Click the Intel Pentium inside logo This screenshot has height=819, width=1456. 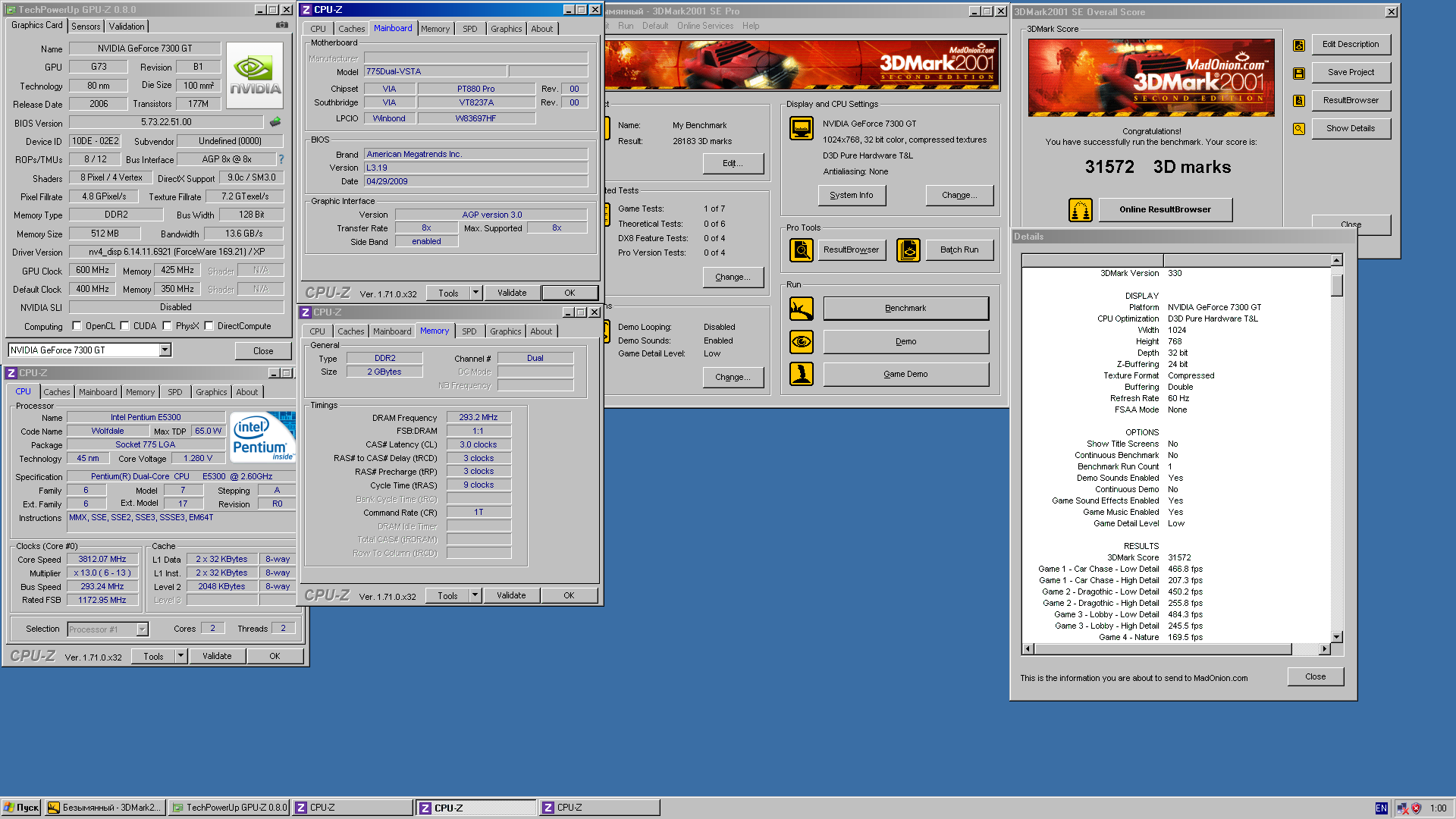(x=262, y=437)
